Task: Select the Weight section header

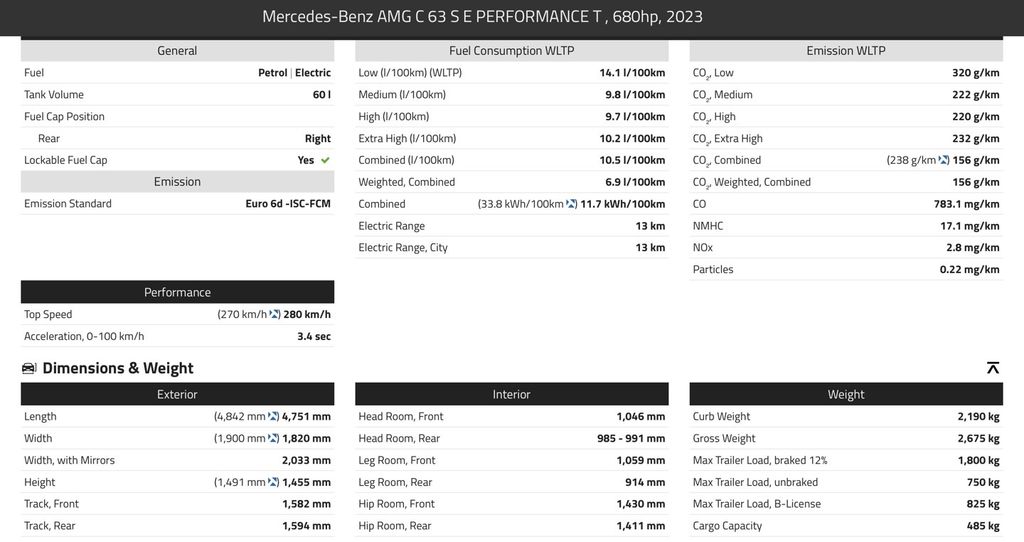Action: 846,394
